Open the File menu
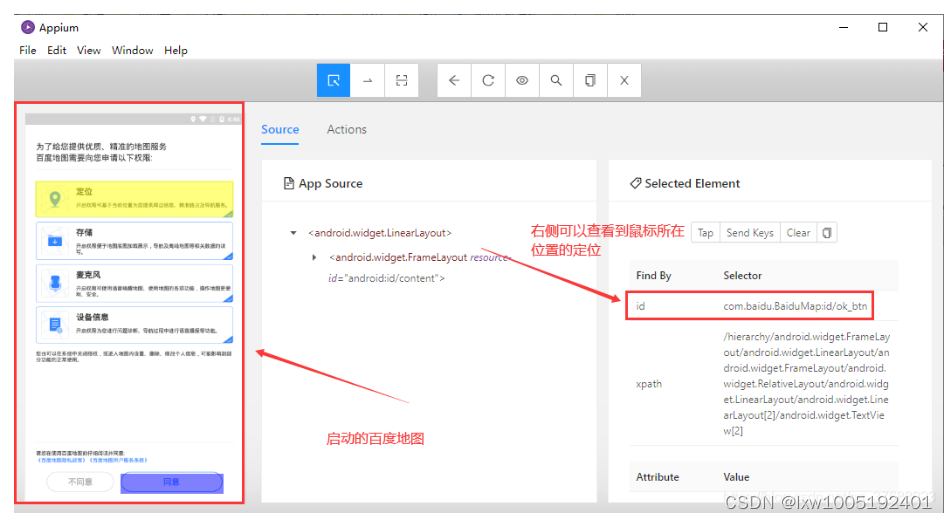Screen dimensions: 947x519 coord(28,50)
